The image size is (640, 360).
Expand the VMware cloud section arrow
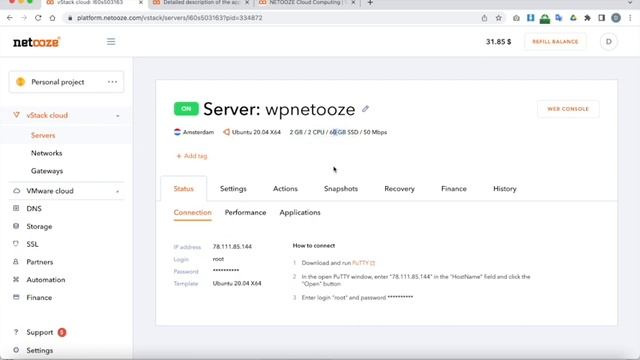[118, 191]
